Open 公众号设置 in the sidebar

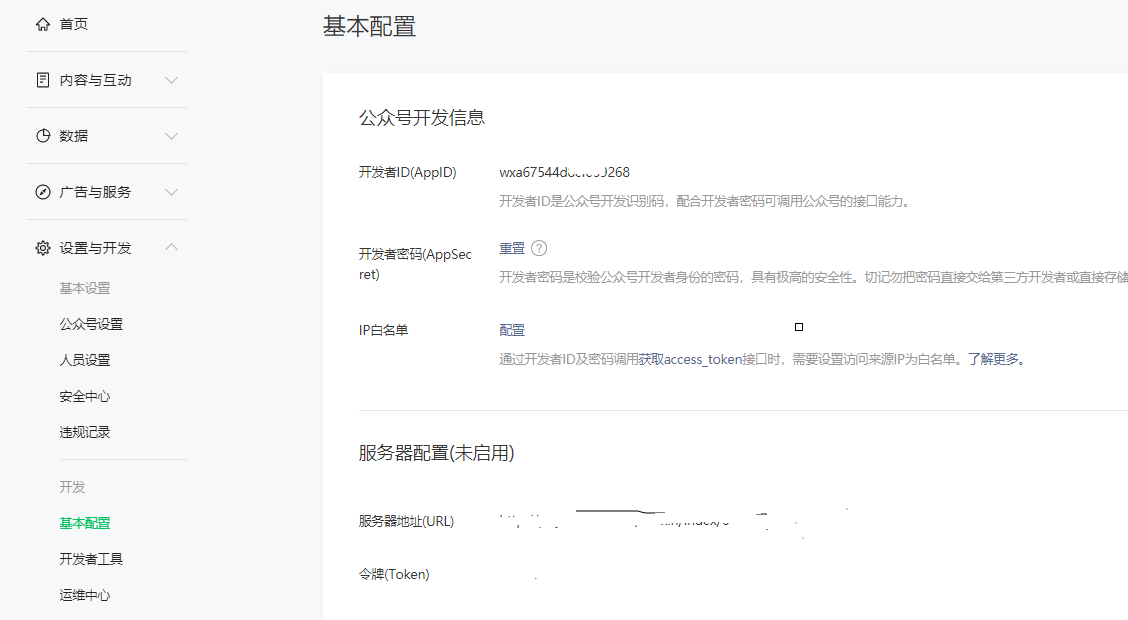tap(91, 324)
